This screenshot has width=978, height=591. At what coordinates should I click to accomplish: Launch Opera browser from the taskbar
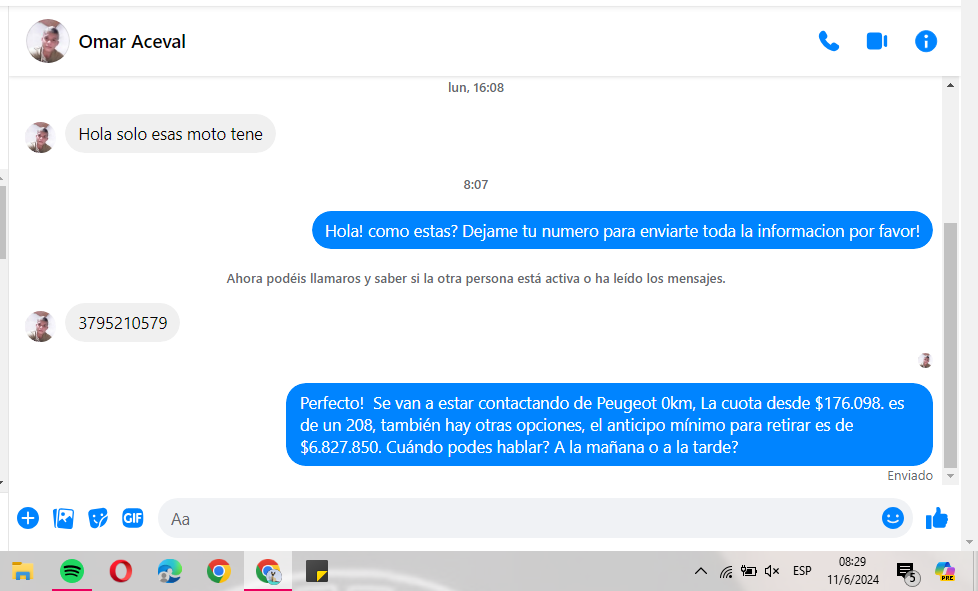[121, 571]
